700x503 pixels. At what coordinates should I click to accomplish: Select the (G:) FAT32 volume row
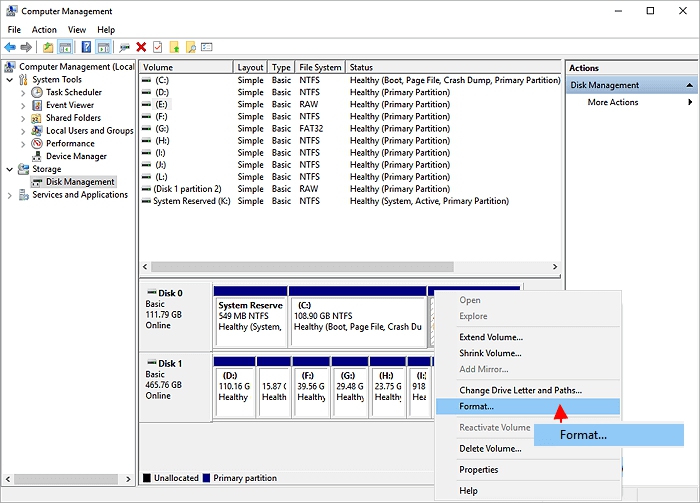(x=160, y=129)
